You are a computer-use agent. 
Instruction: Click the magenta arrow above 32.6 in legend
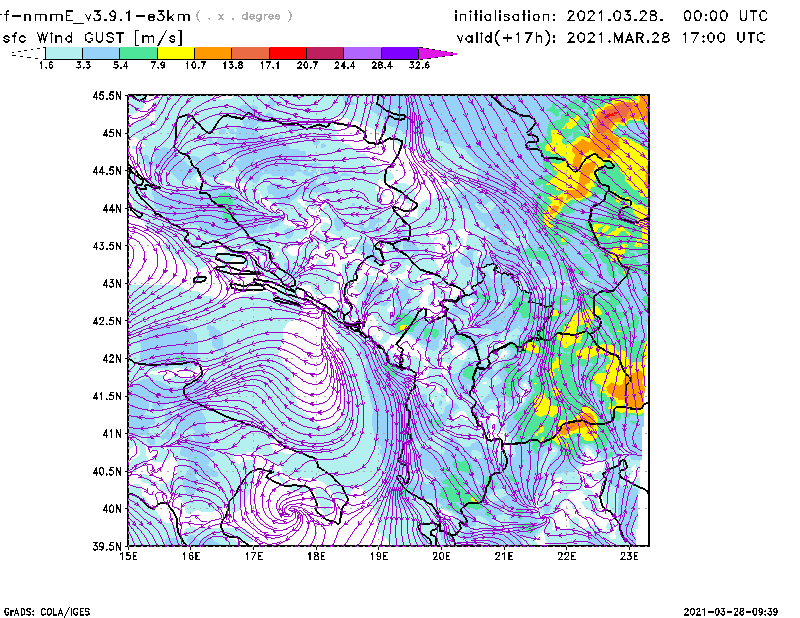[x=437, y=53]
